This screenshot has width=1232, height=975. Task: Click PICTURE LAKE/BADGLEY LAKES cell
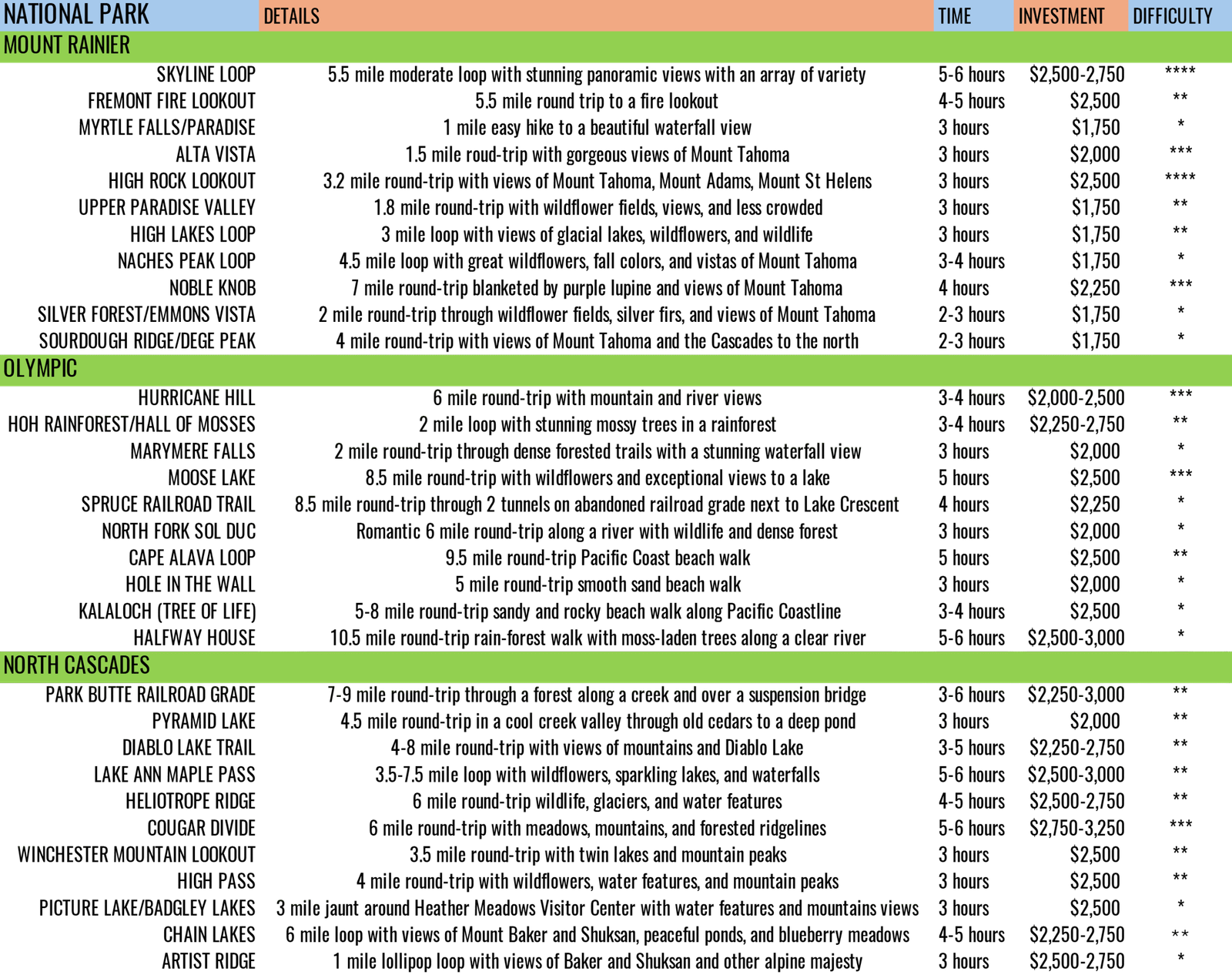[x=147, y=908]
